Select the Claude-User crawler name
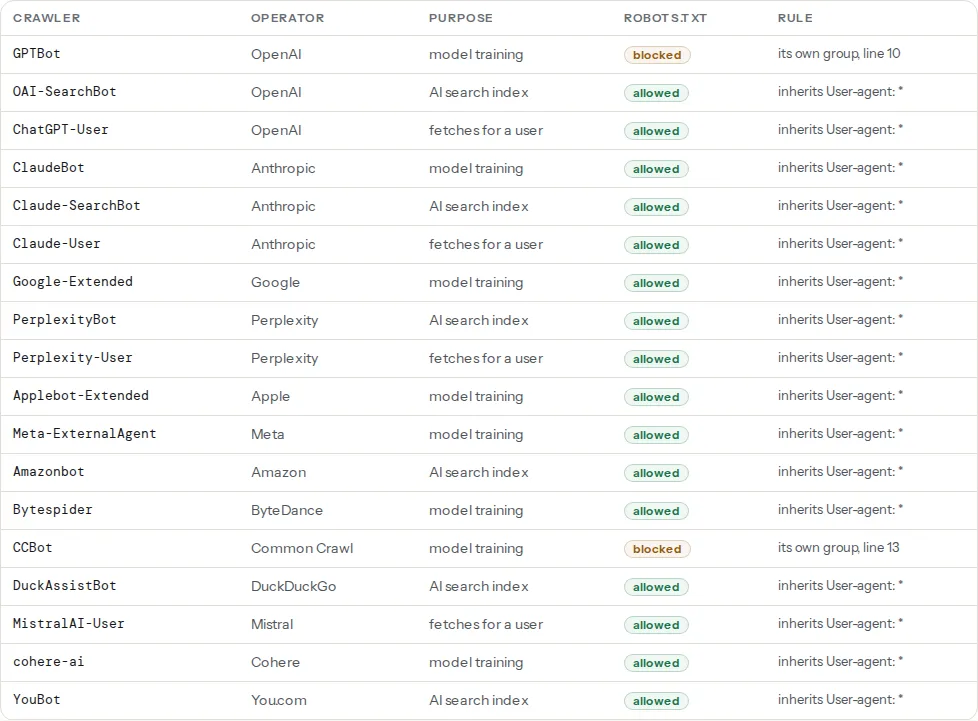The image size is (978, 721). point(57,244)
